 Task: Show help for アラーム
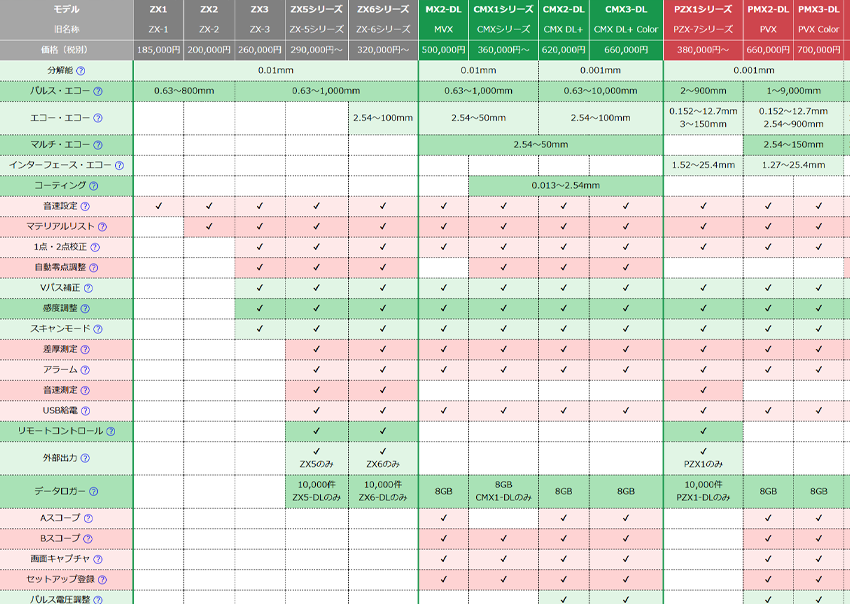click(x=85, y=370)
